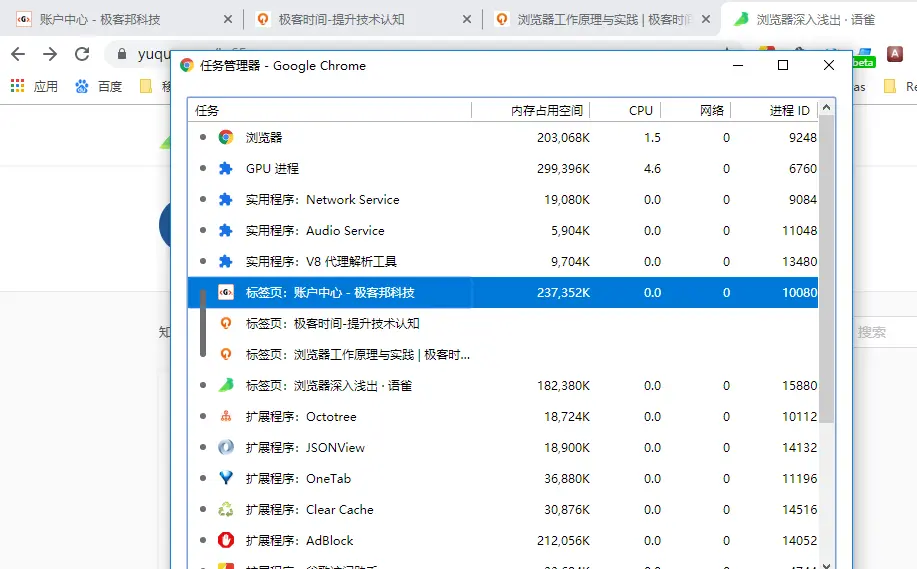The image size is (917, 569).
Task: Click memory value 212,056K
Action: tap(563, 540)
